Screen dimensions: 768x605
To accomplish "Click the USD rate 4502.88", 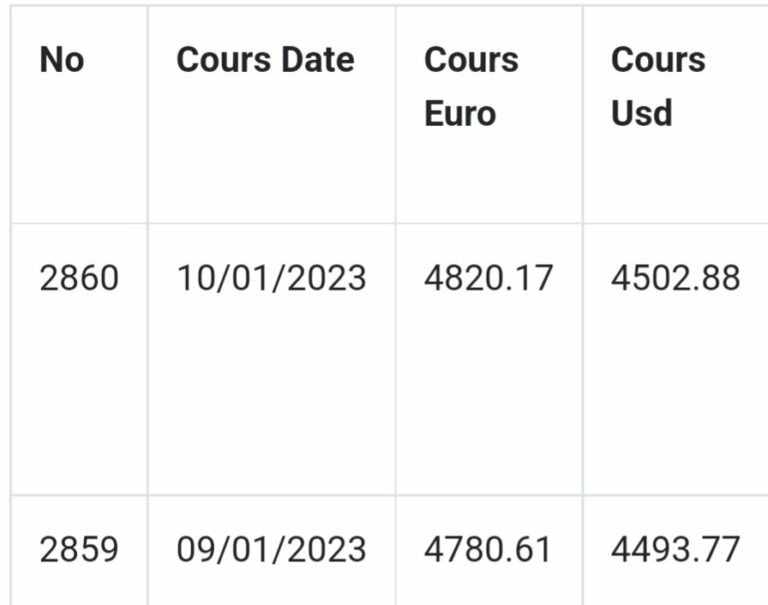I will click(x=675, y=278).
